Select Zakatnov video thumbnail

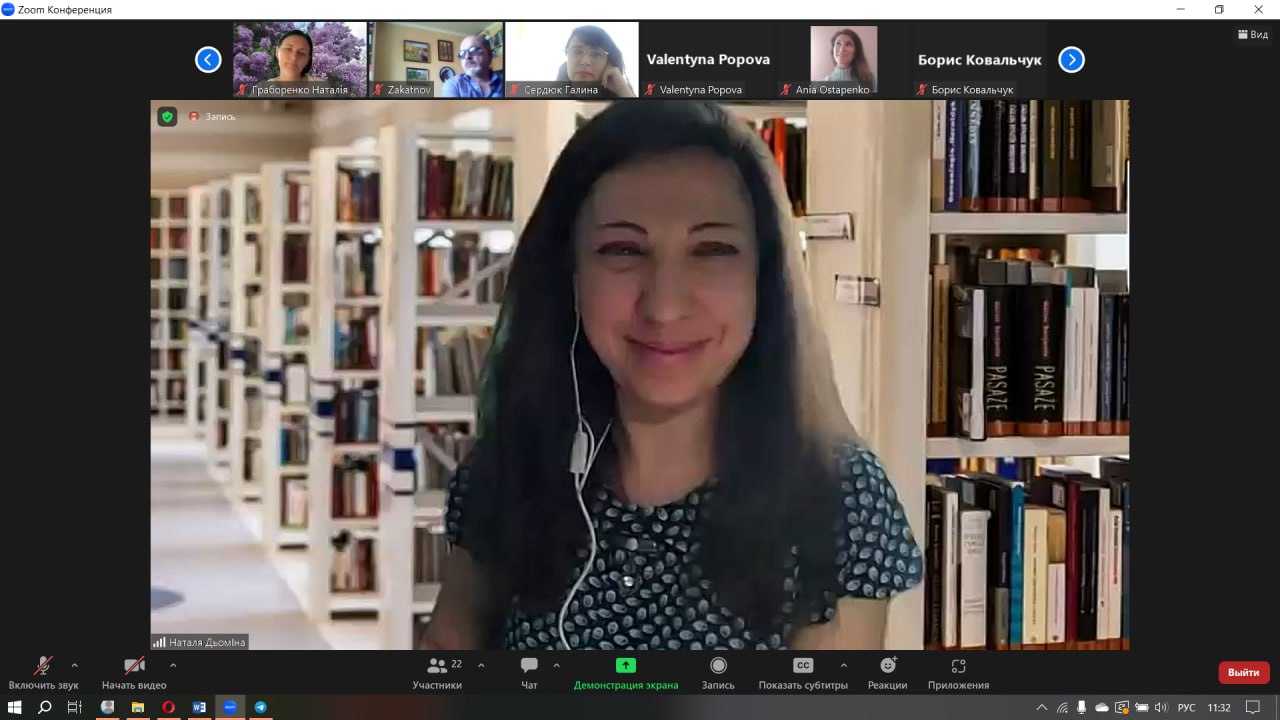point(436,60)
